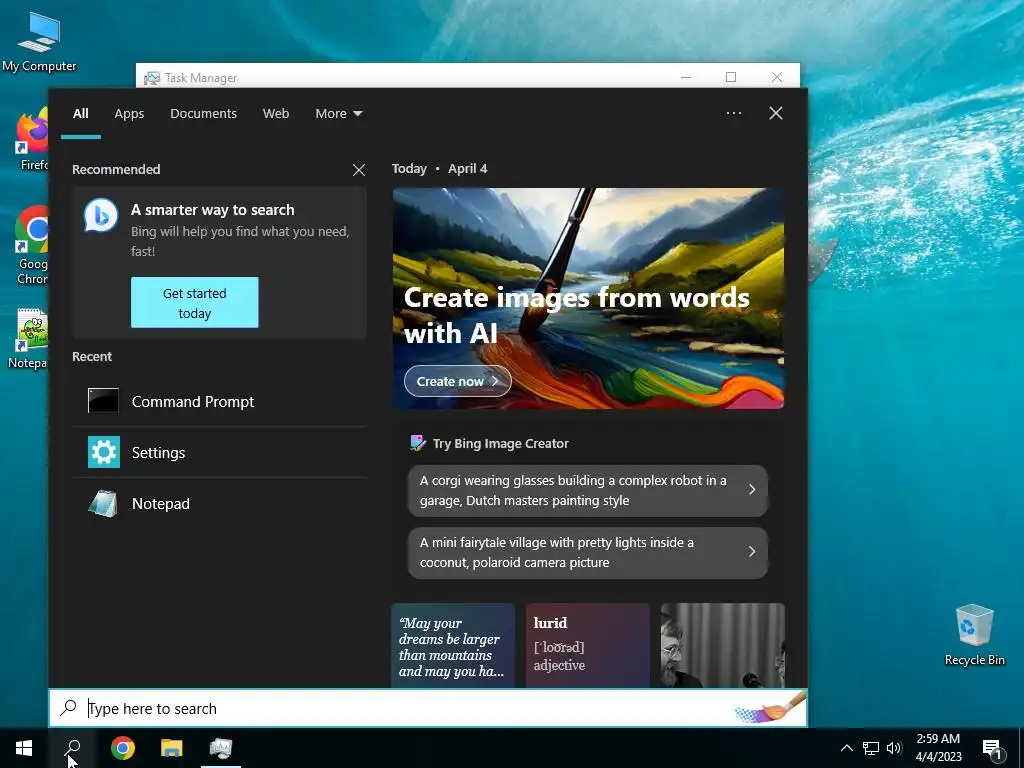Image resolution: width=1024 pixels, height=768 pixels.
Task: Select the Google Chrome desktop shortcut
Action: 31,245
